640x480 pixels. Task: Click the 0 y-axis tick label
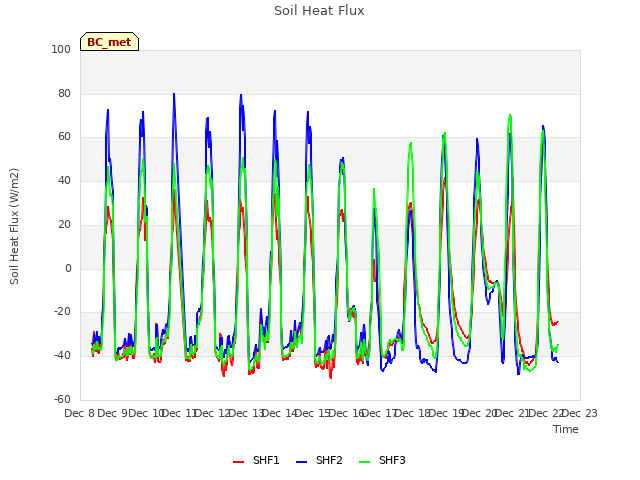pos(68,269)
